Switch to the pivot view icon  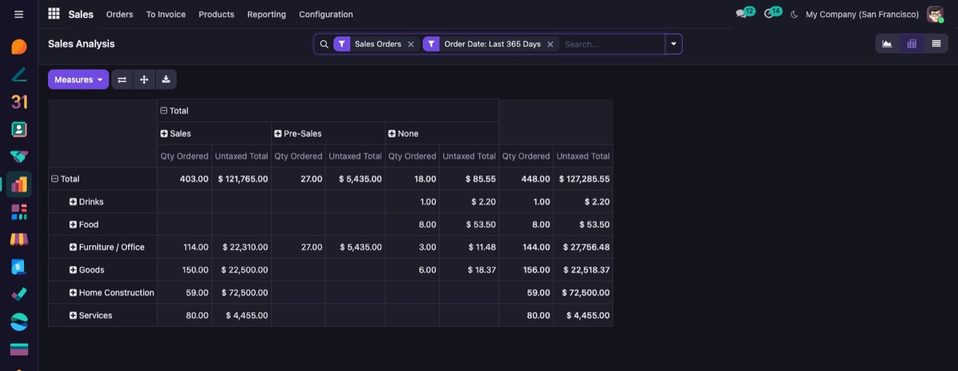click(912, 43)
